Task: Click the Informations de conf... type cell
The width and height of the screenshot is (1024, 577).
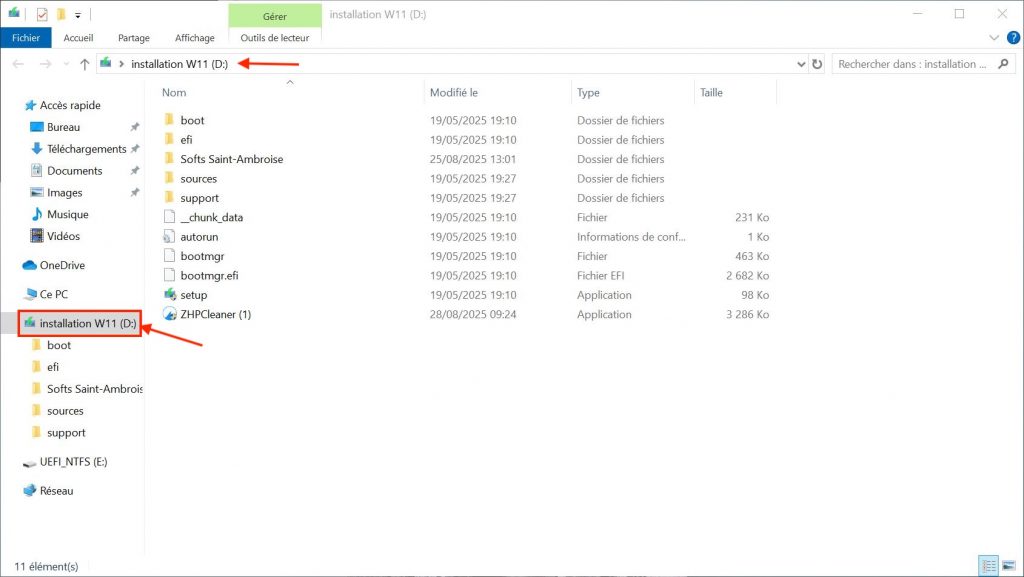Action: 631,237
